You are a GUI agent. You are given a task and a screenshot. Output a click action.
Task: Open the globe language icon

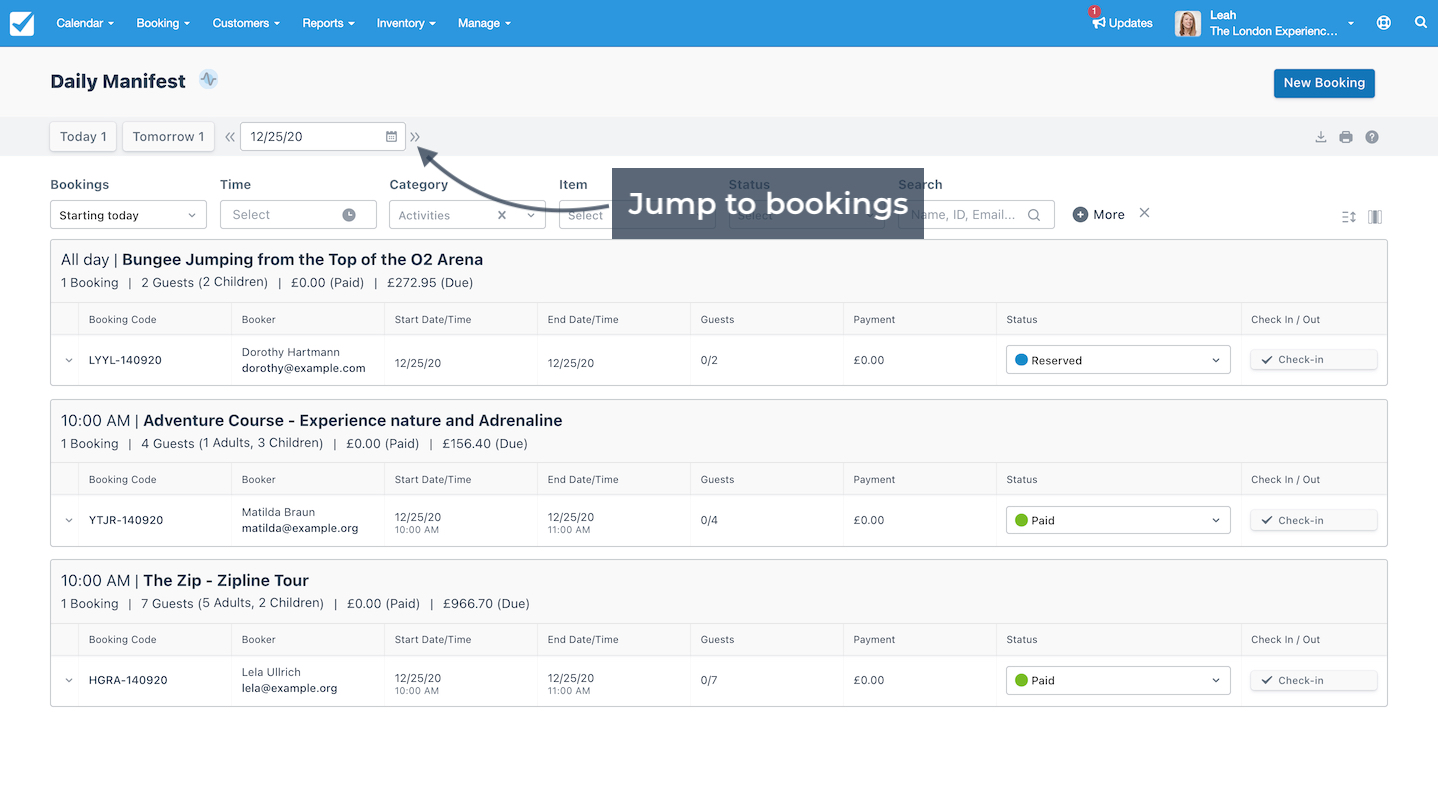click(1384, 23)
